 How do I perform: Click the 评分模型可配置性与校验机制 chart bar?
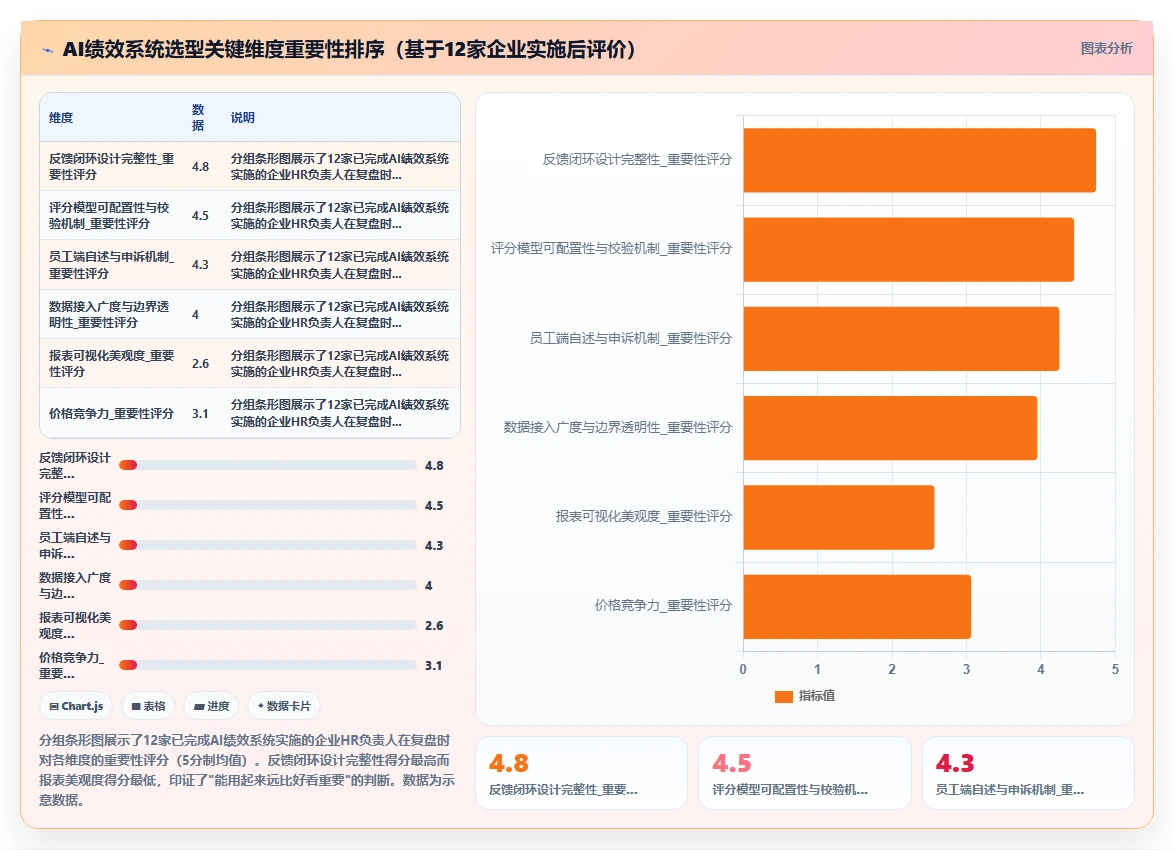(x=908, y=249)
